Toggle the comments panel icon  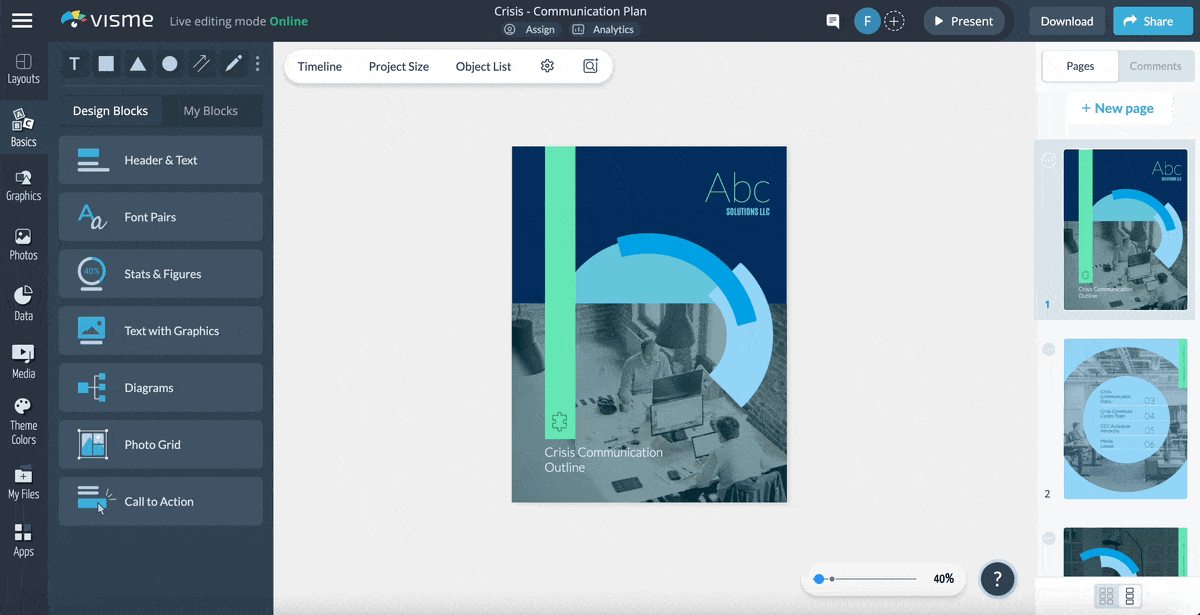tap(832, 20)
